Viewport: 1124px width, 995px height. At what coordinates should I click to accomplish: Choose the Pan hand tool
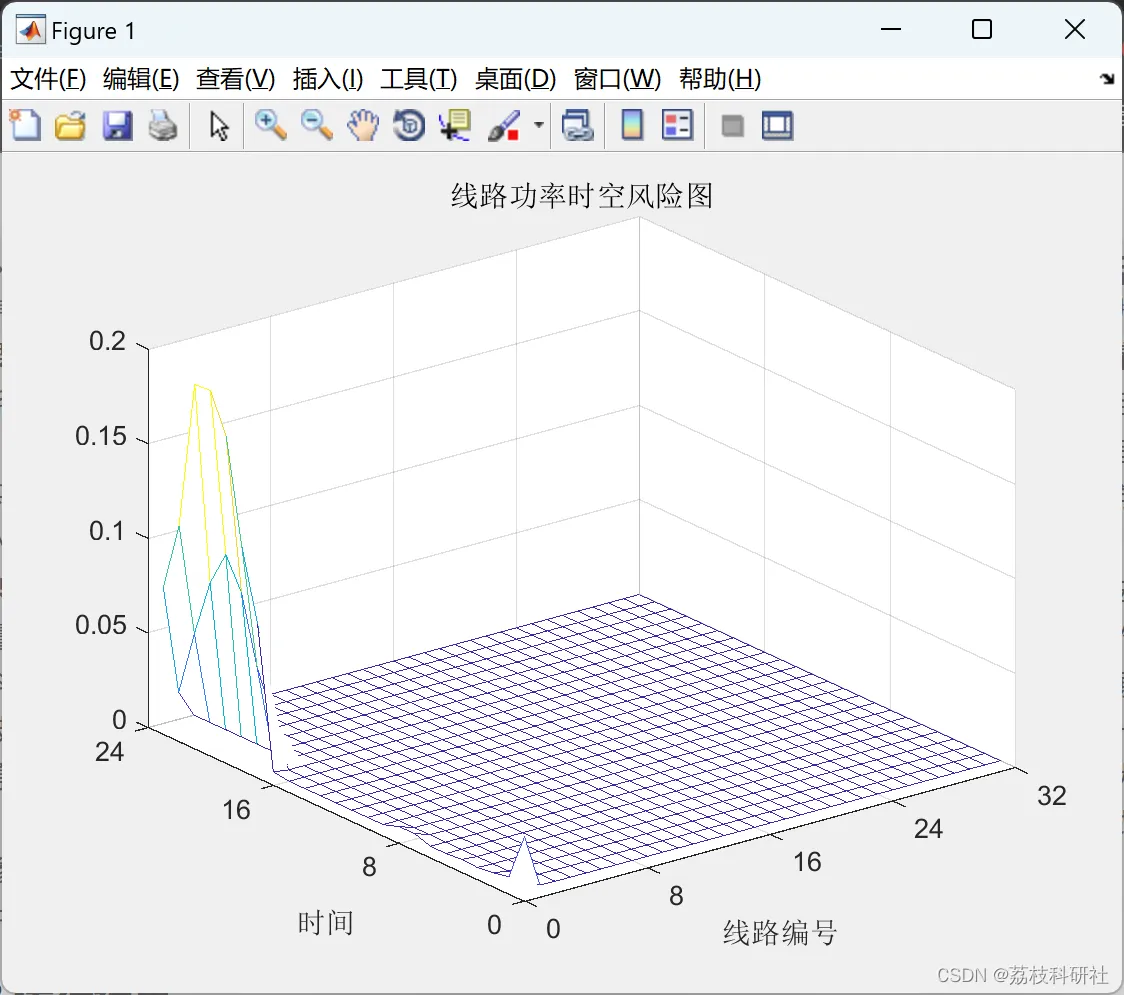363,125
